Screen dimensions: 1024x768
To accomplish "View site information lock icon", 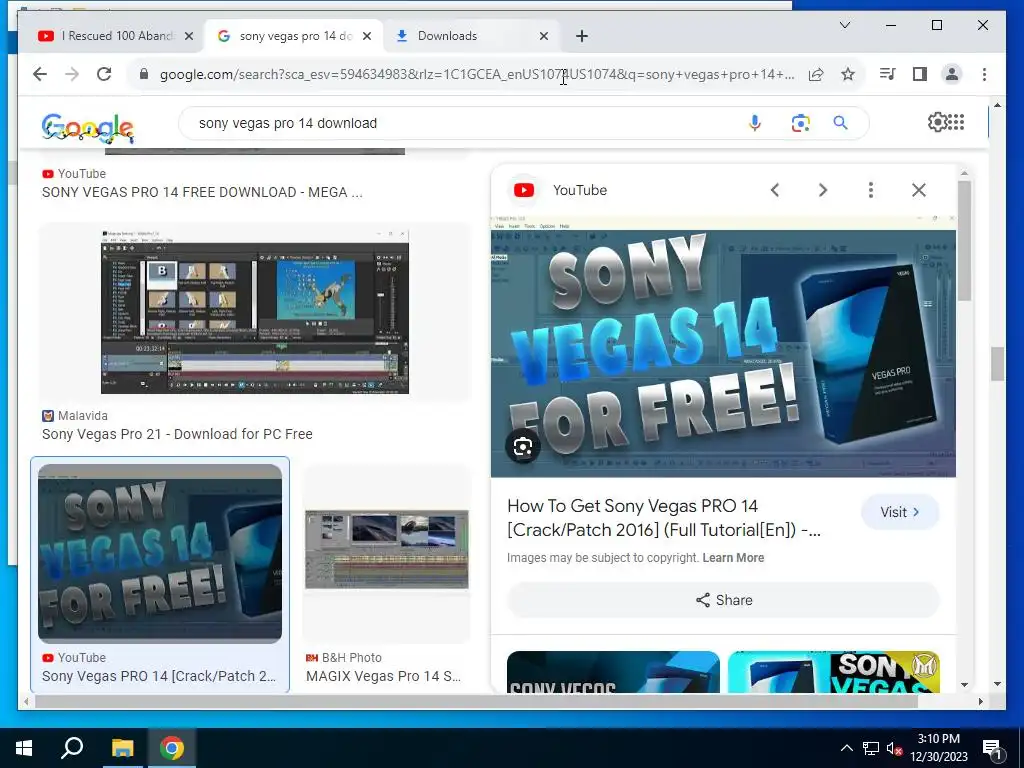I will (144, 74).
